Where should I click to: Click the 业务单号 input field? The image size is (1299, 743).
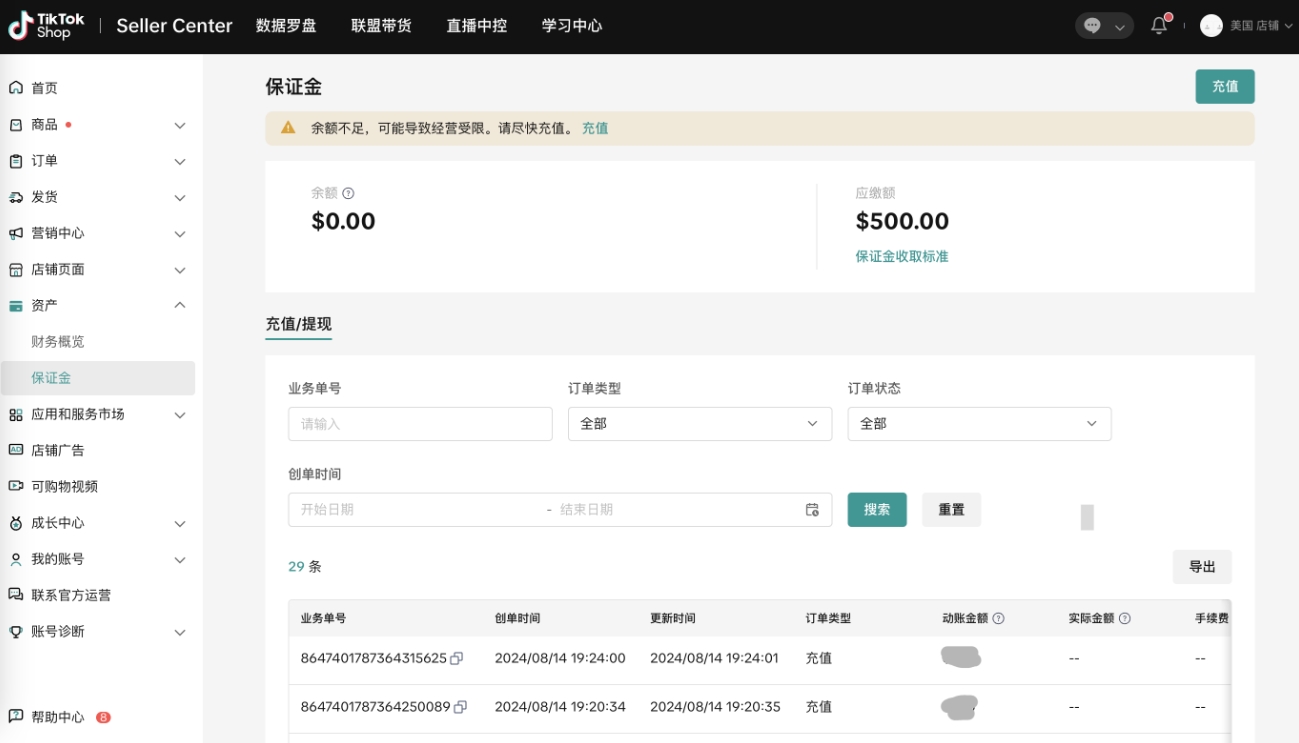click(x=420, y=424)
